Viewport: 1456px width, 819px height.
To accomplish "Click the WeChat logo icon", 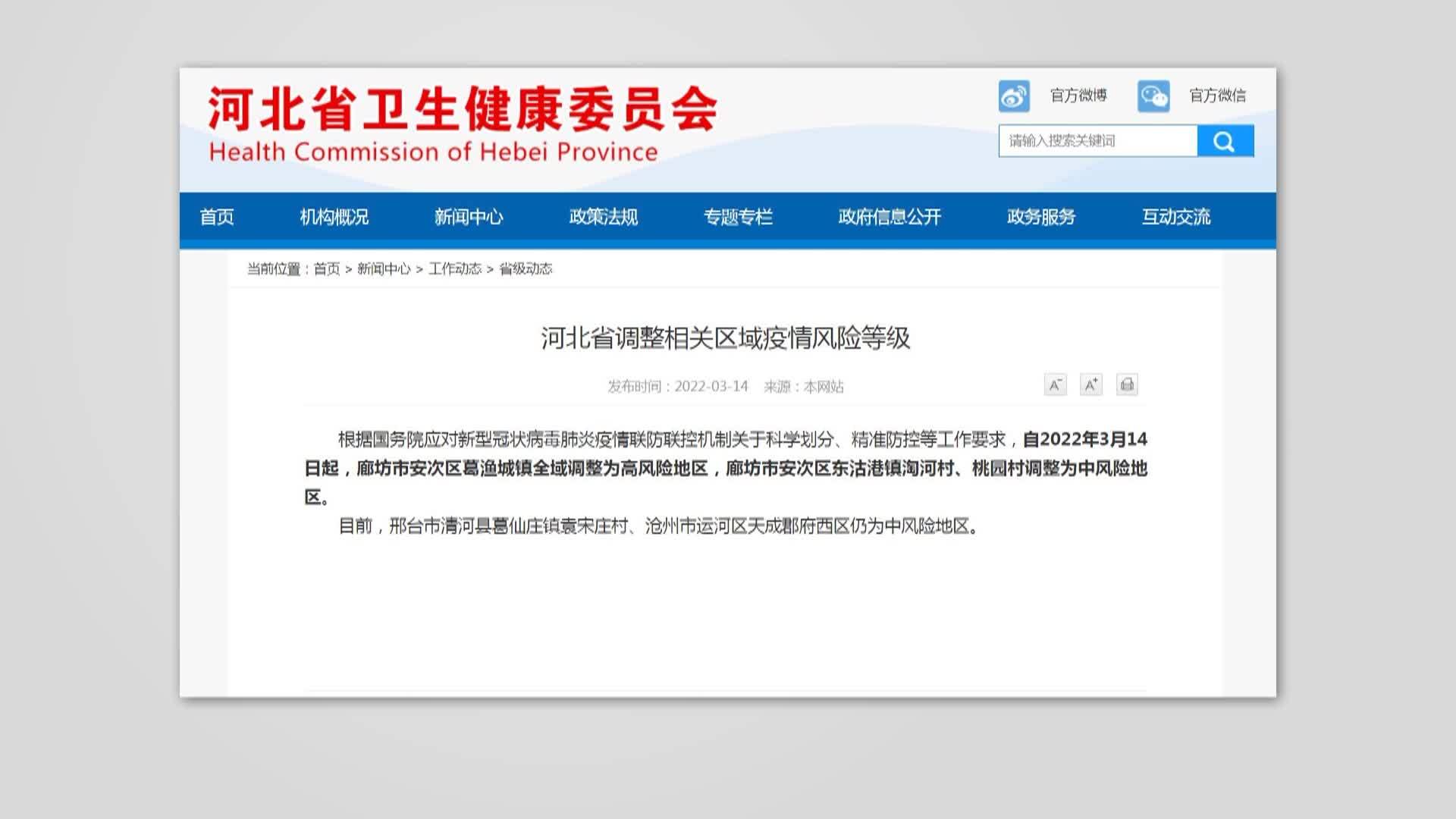I will tap(1153, 96).
